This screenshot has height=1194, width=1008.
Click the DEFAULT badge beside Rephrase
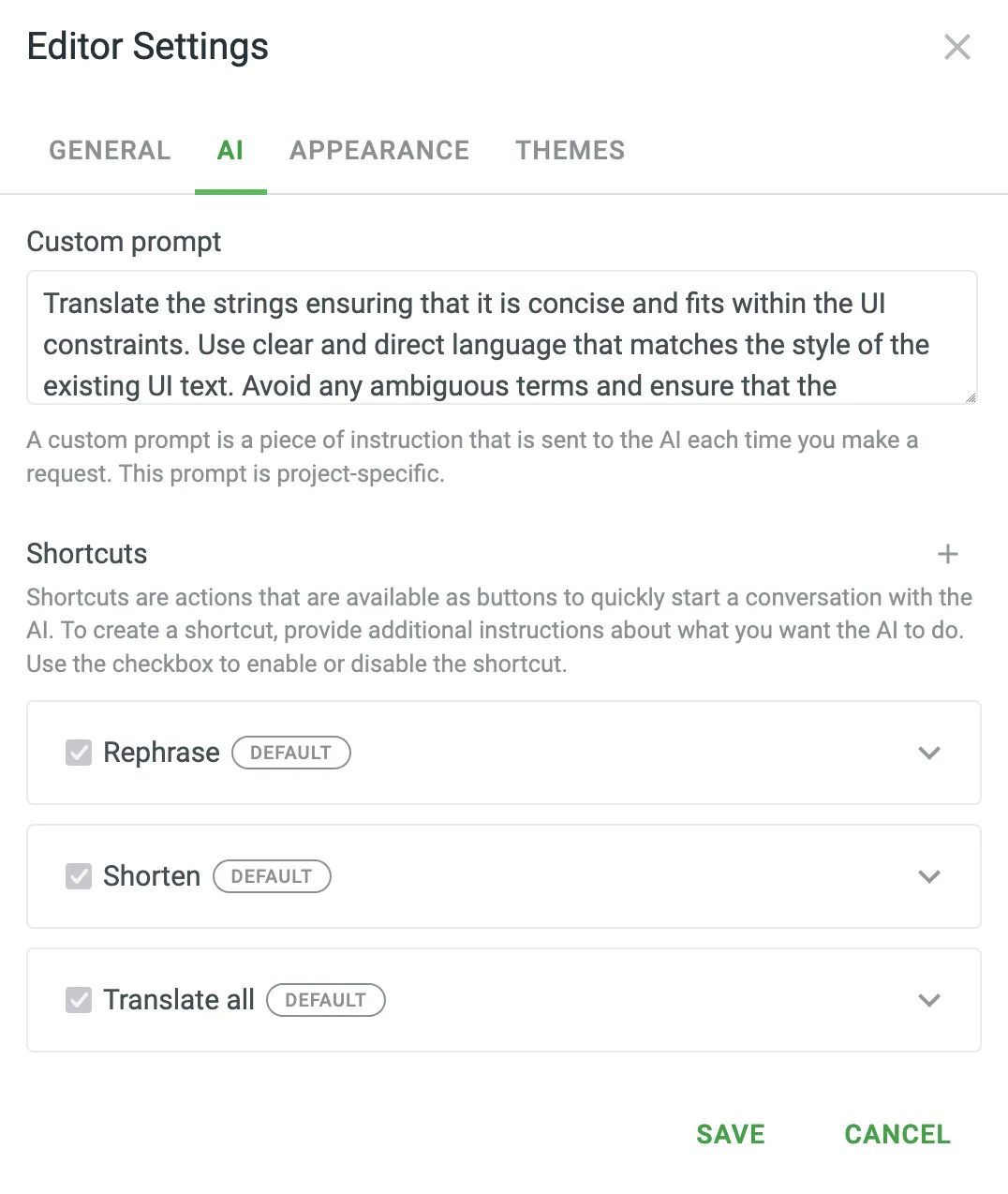click(x=290, y=753)
